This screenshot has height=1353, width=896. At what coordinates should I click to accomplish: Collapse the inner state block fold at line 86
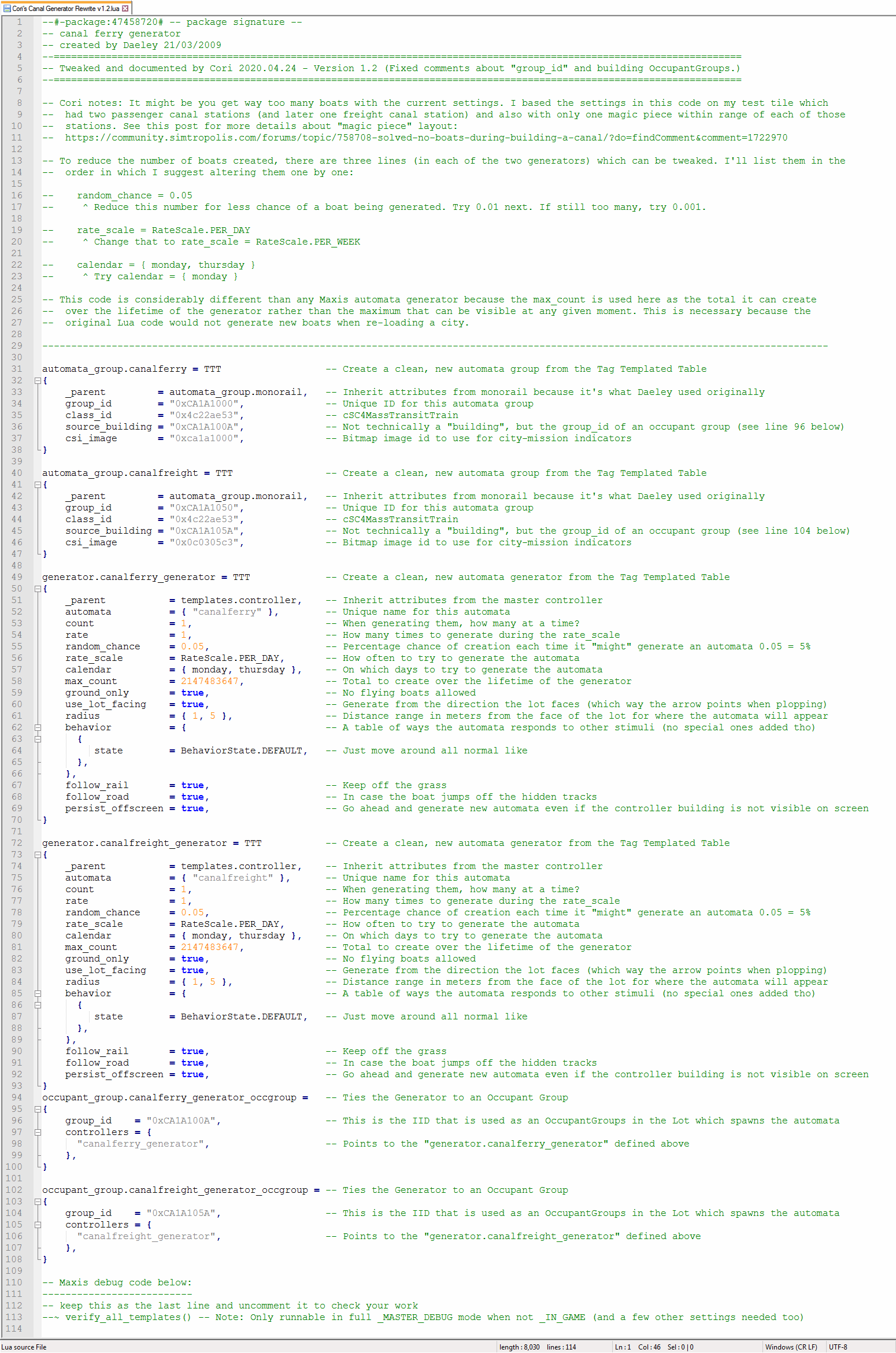tap(38, 1005)
